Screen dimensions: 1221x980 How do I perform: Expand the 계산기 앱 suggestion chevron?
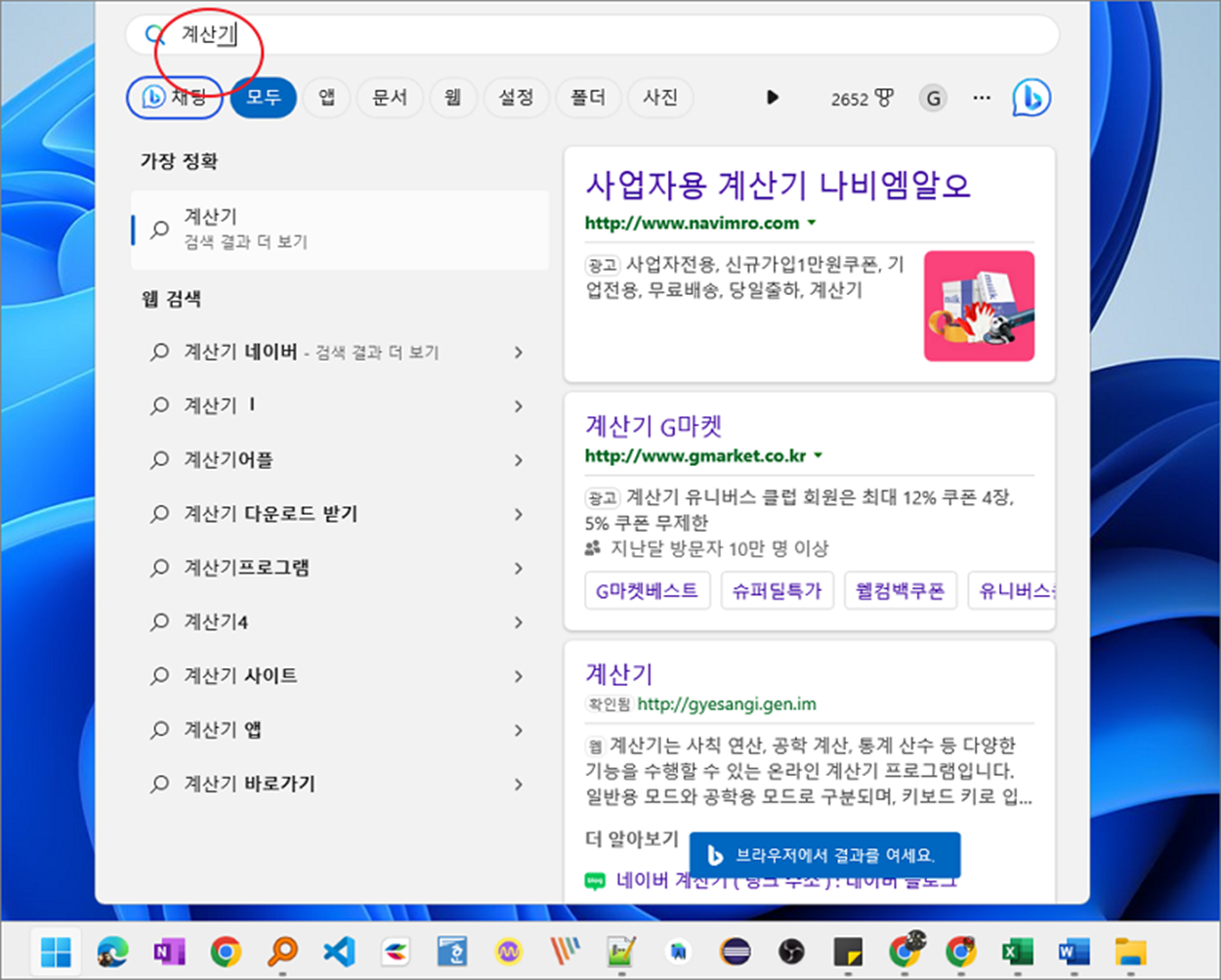tap(519, 730)
